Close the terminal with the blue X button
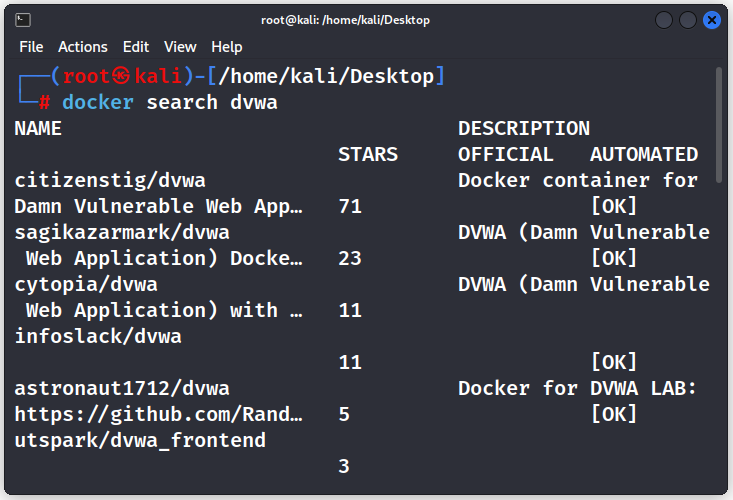 tap(711, 20)
